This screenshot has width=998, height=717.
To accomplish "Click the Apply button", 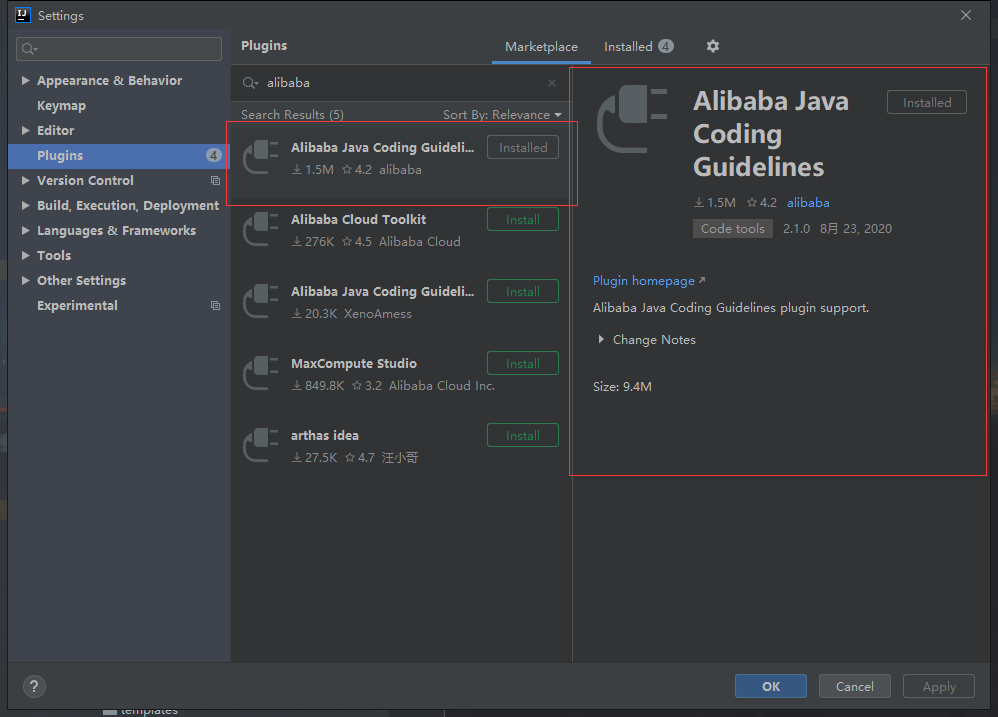I will click(x=939, y=686).
